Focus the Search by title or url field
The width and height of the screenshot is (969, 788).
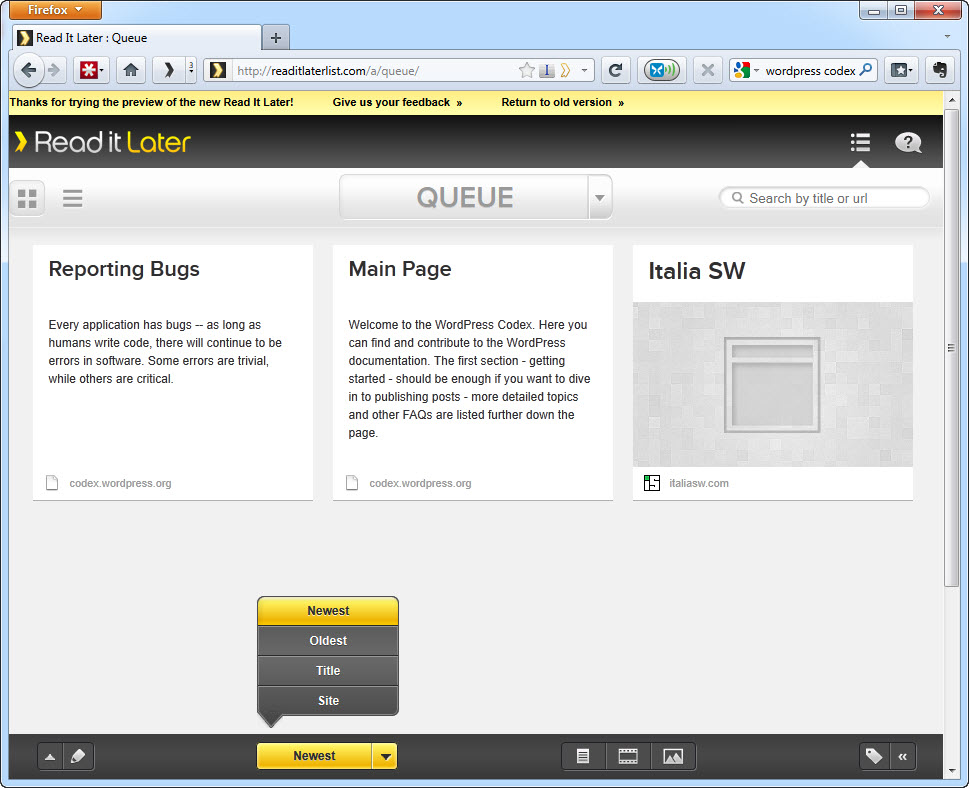[824, 198]
